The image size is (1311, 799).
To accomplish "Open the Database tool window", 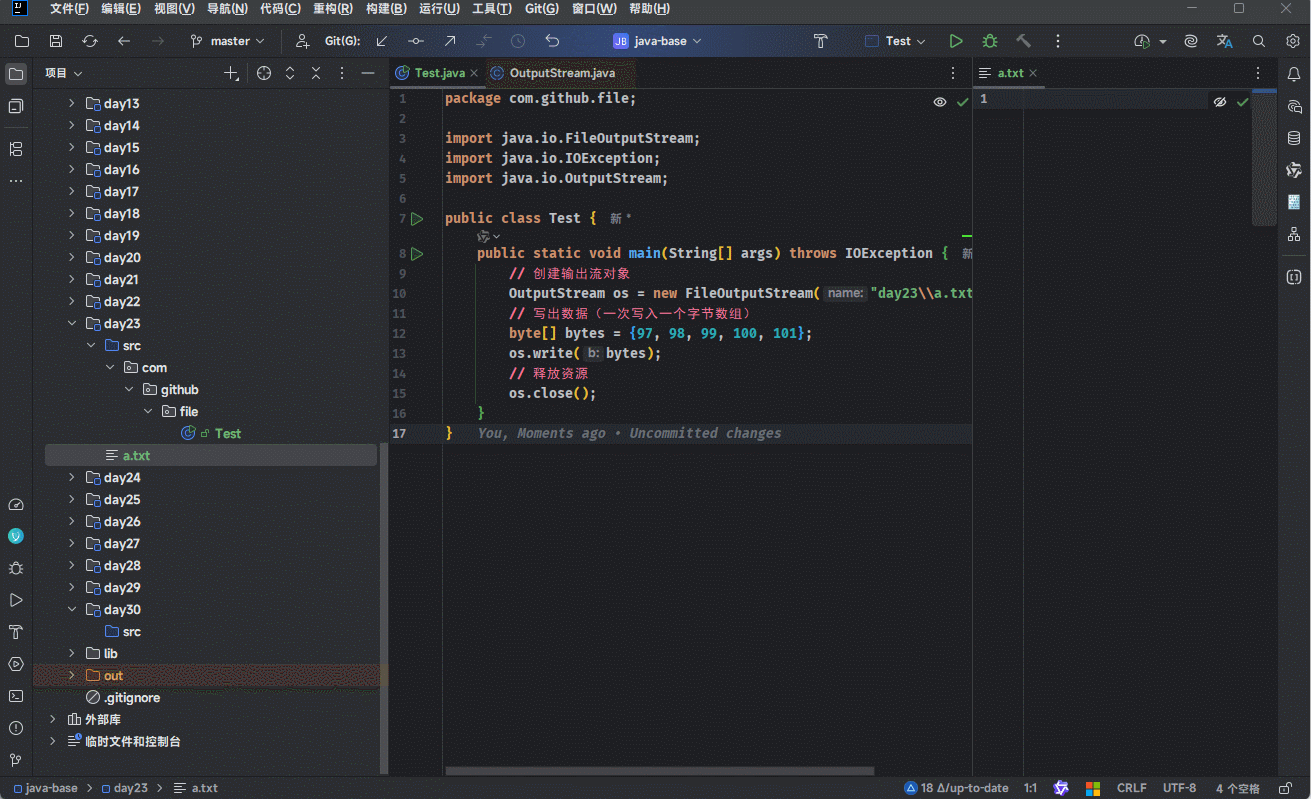I will [x=1294, y=138].
